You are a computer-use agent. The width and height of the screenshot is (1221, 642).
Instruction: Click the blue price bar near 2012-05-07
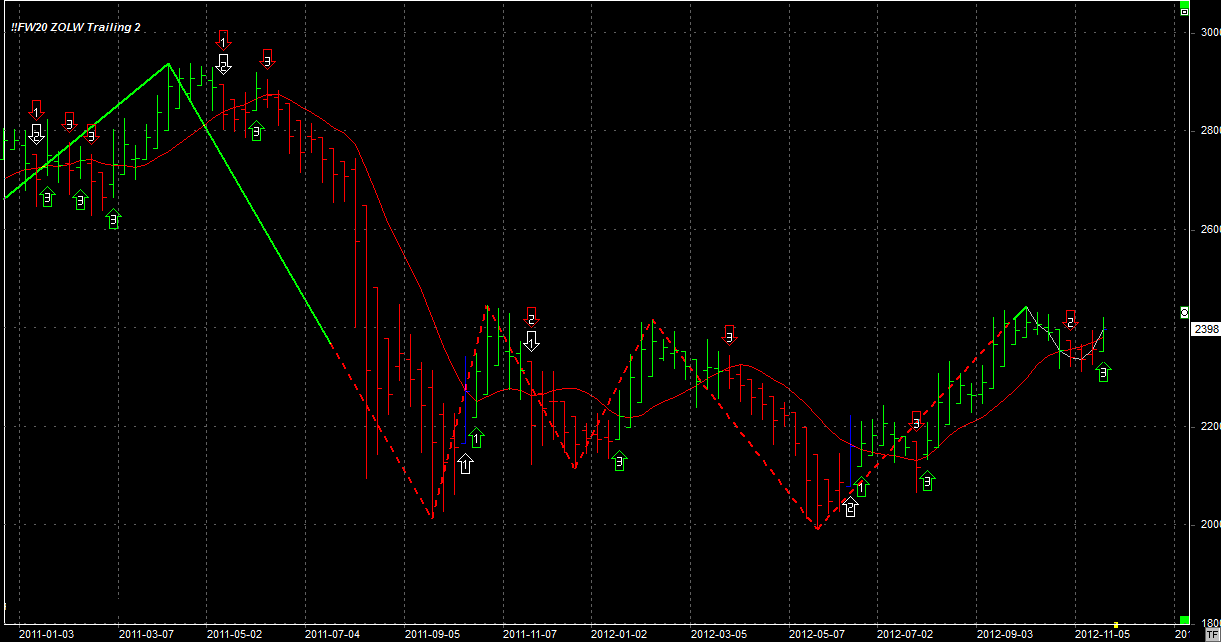point(850,452)
